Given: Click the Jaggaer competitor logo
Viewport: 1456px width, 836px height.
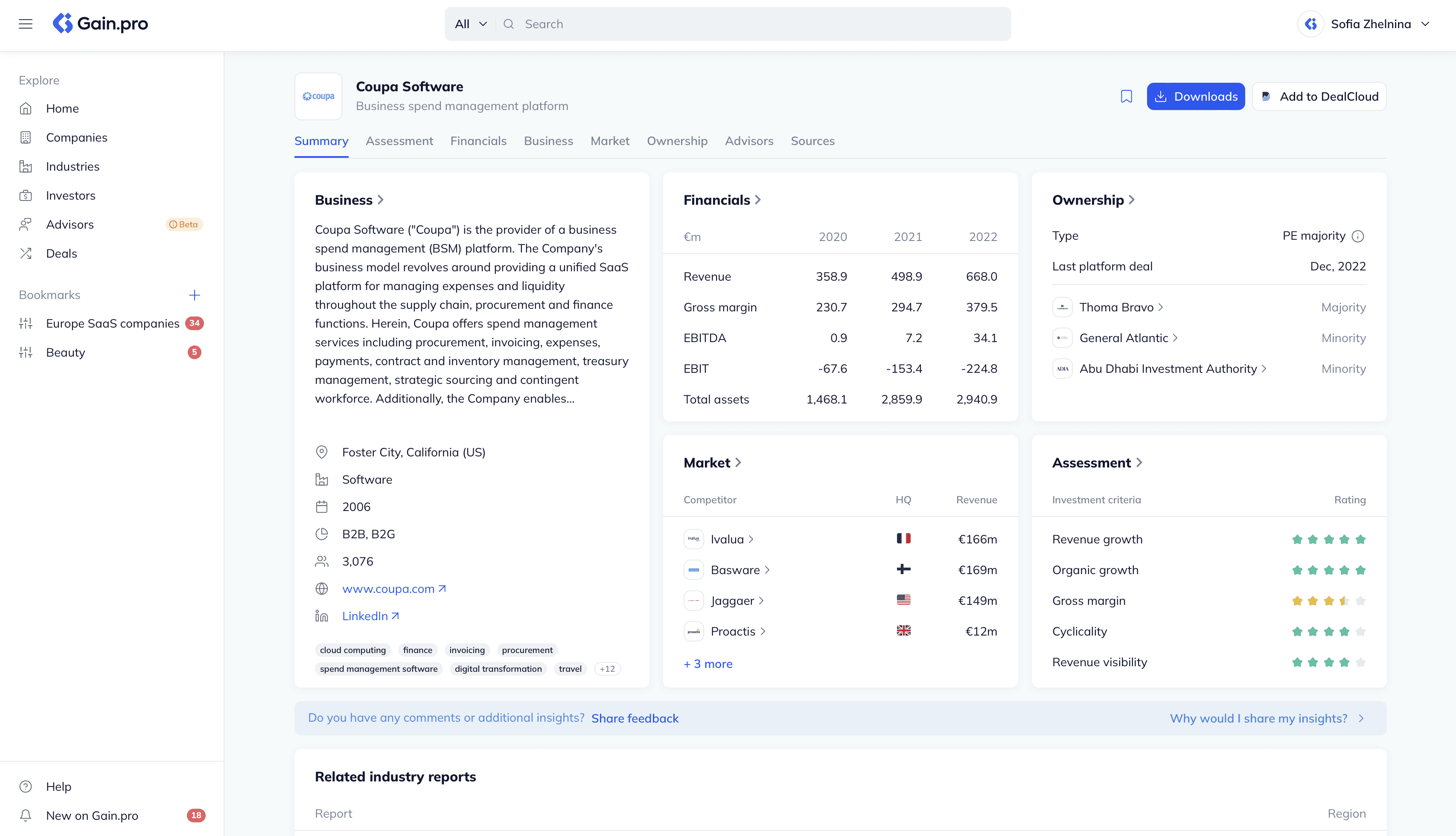Looking at the screenshot, I should pyautogui.click(x=693, y=601).
